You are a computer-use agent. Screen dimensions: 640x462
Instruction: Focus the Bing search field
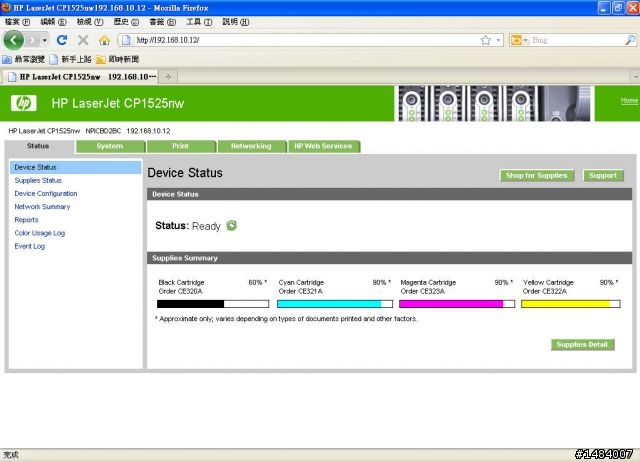[x=577, y=40]
